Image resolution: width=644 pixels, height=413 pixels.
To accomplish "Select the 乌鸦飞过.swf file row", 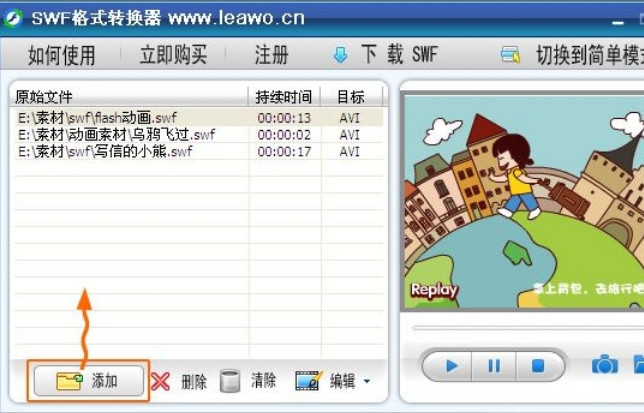I will click(198, 135).
